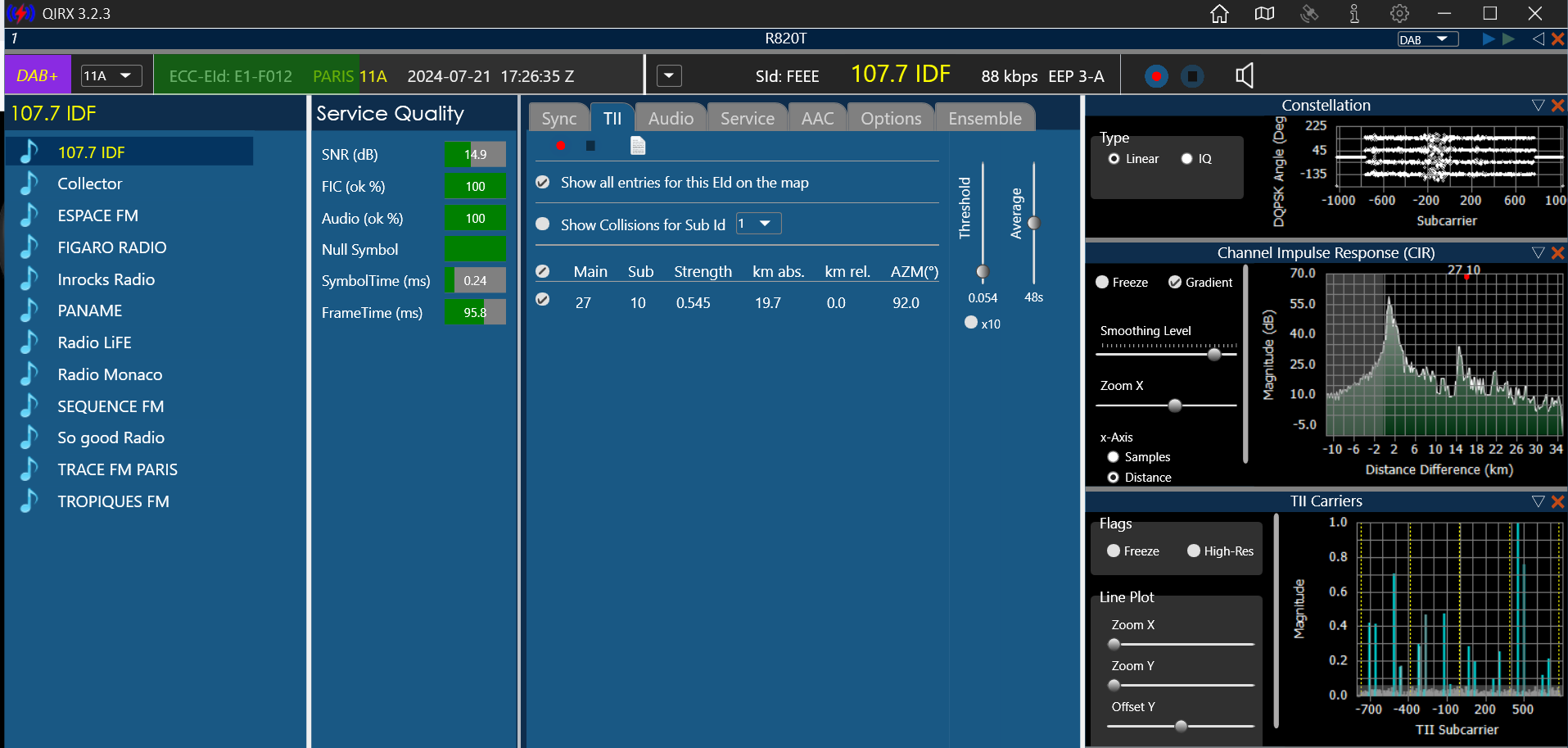Click the left-pointing triangle beside DAB selector

click(1538, 39)
